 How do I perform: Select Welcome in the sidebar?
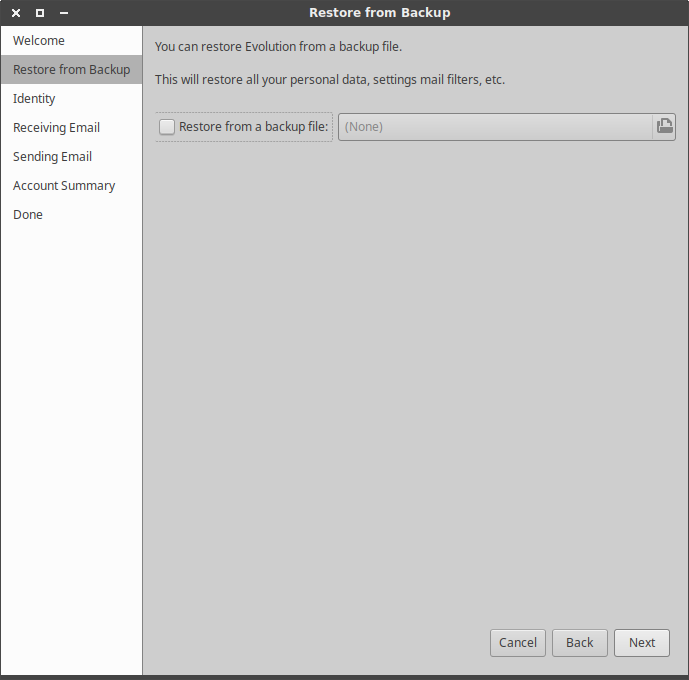(39, 41)
